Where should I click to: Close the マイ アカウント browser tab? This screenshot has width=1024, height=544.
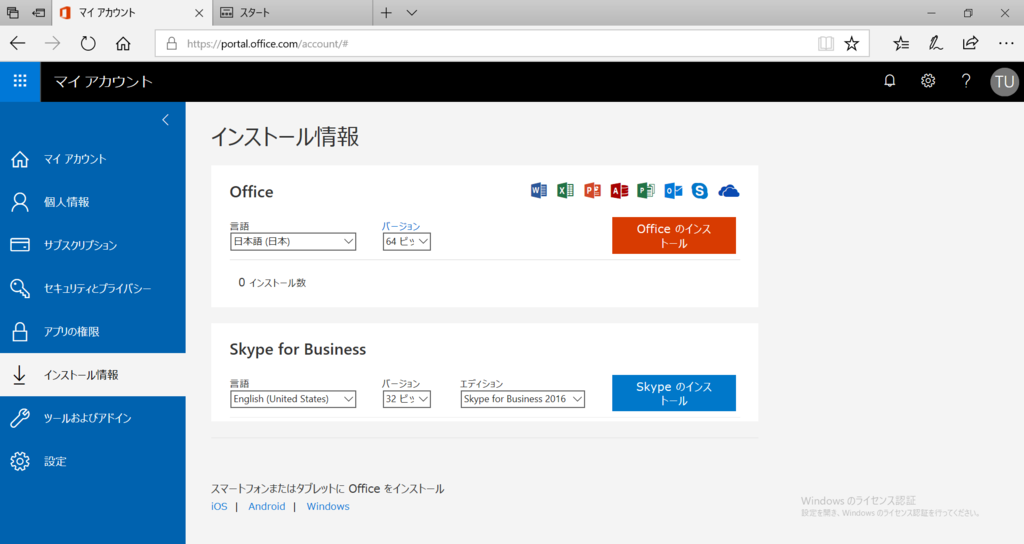pyautogui.click(x=199, y=12)
